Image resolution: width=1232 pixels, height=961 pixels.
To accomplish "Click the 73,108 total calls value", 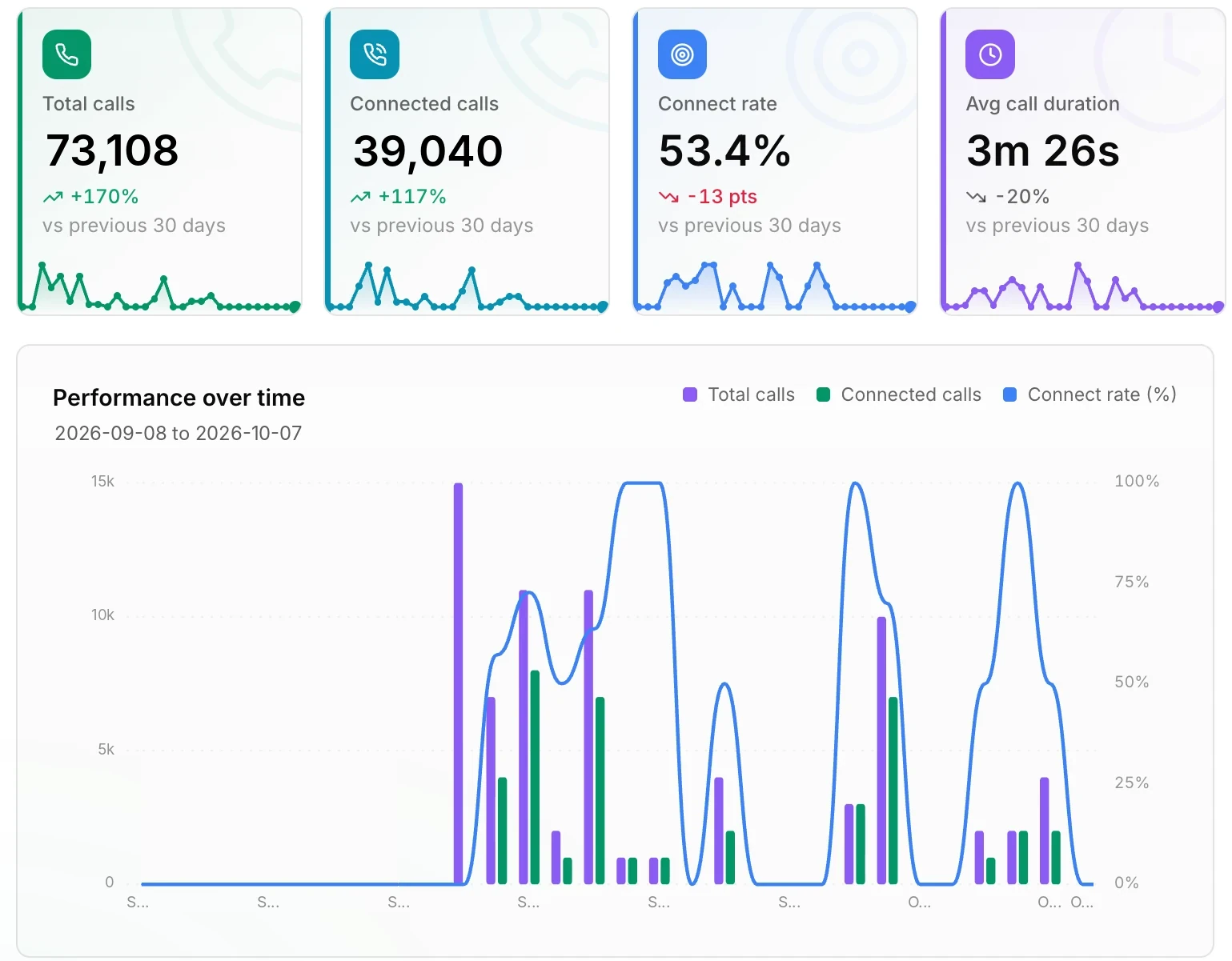I will tap(112, 151).
